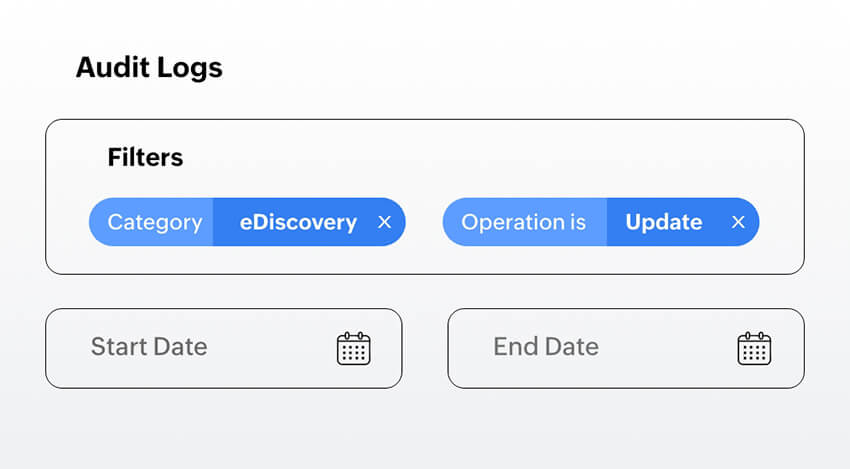850x469 pixels.
Task: Open the Start Date calendar picker
Action: click(x=353, y=348)
